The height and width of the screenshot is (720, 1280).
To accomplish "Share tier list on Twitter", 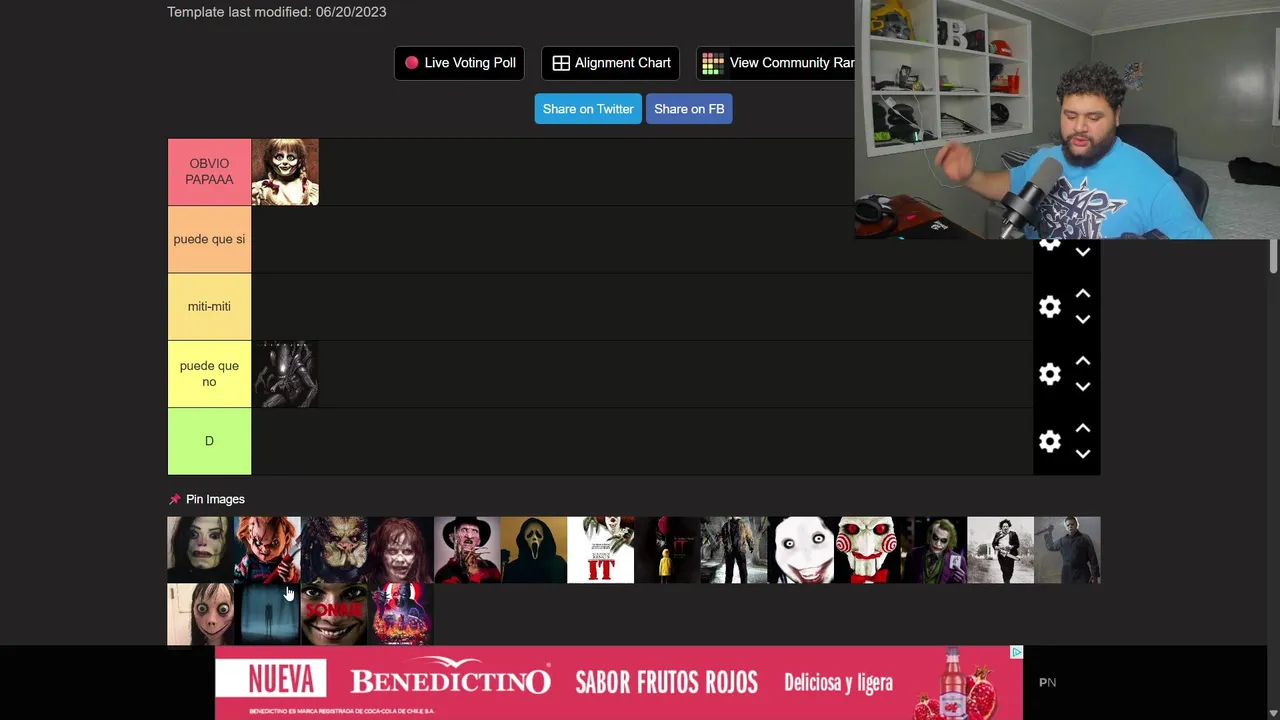I will [588, 109].
